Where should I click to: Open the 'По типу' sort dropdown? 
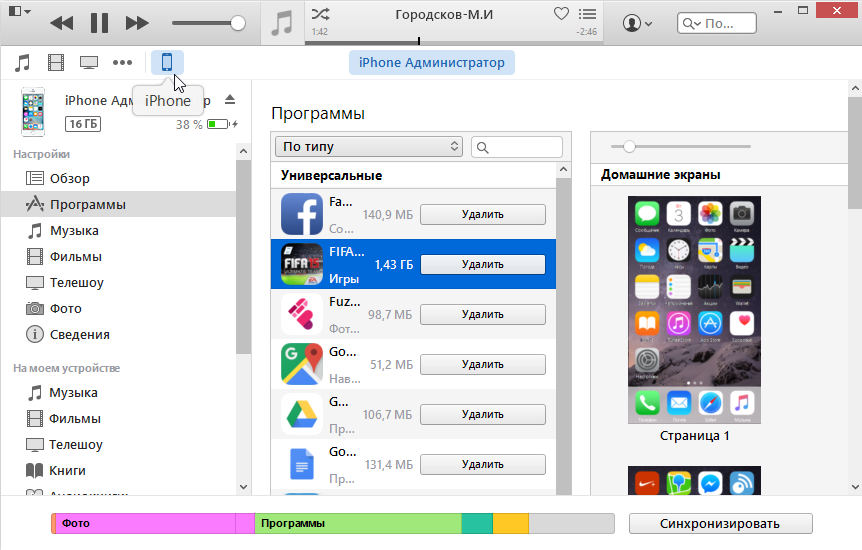coord(369,147)
